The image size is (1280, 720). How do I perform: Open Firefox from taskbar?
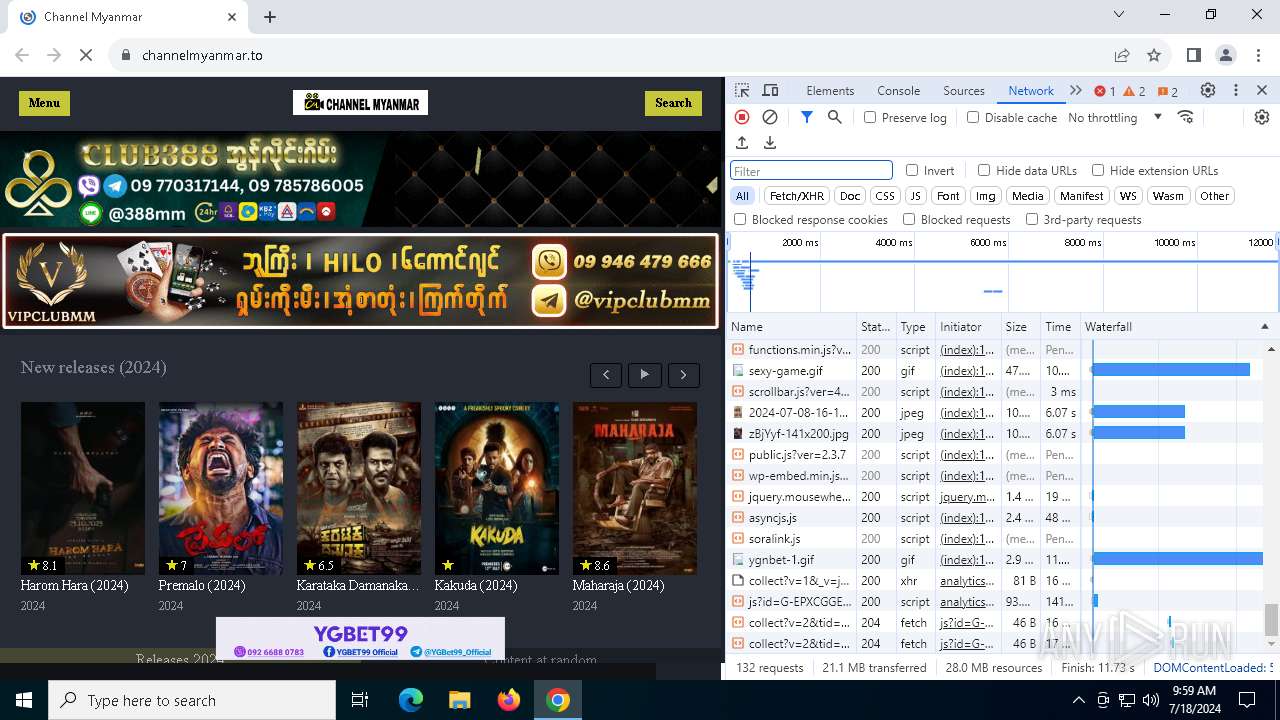[x=509, y=700]
